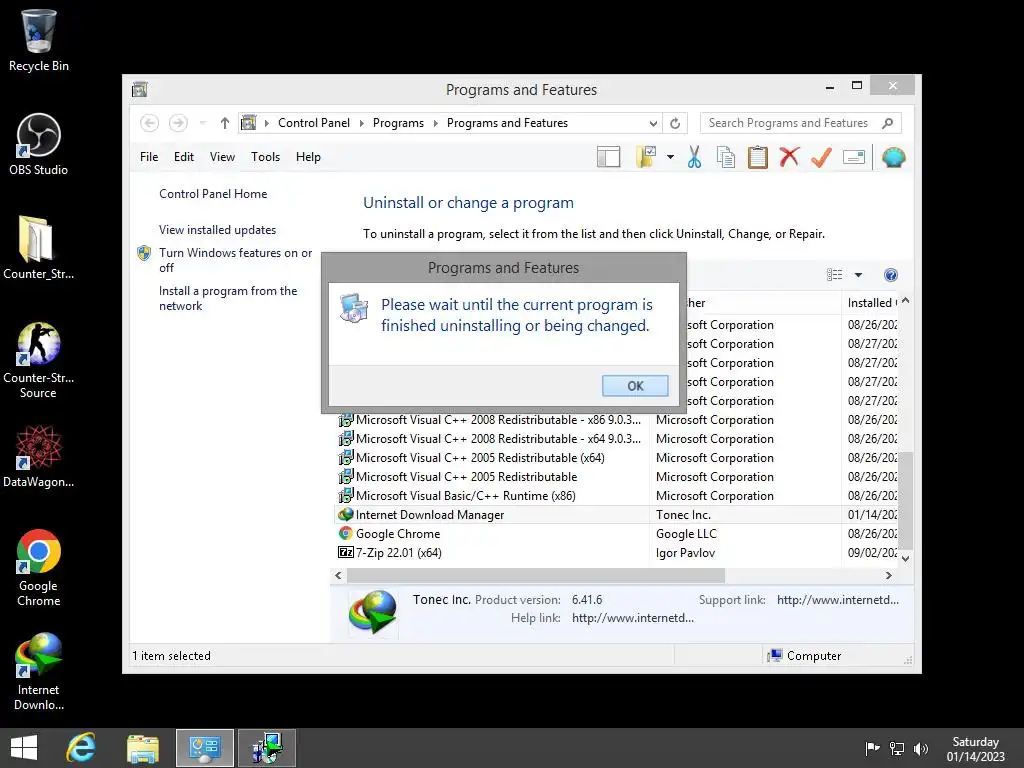The height and width of the screenshot is (768, 1024).
Task: Open the Tools menu
Action: click(x=265, y=157)
